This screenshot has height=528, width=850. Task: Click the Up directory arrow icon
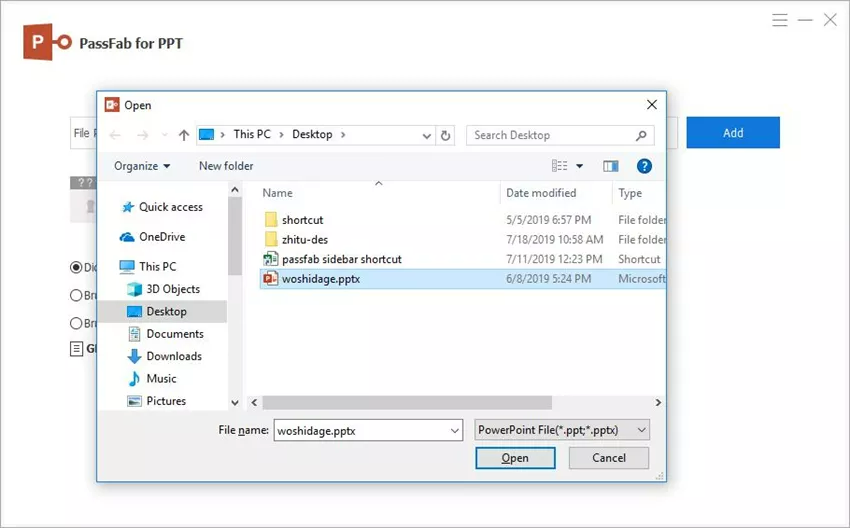point(184,135)
